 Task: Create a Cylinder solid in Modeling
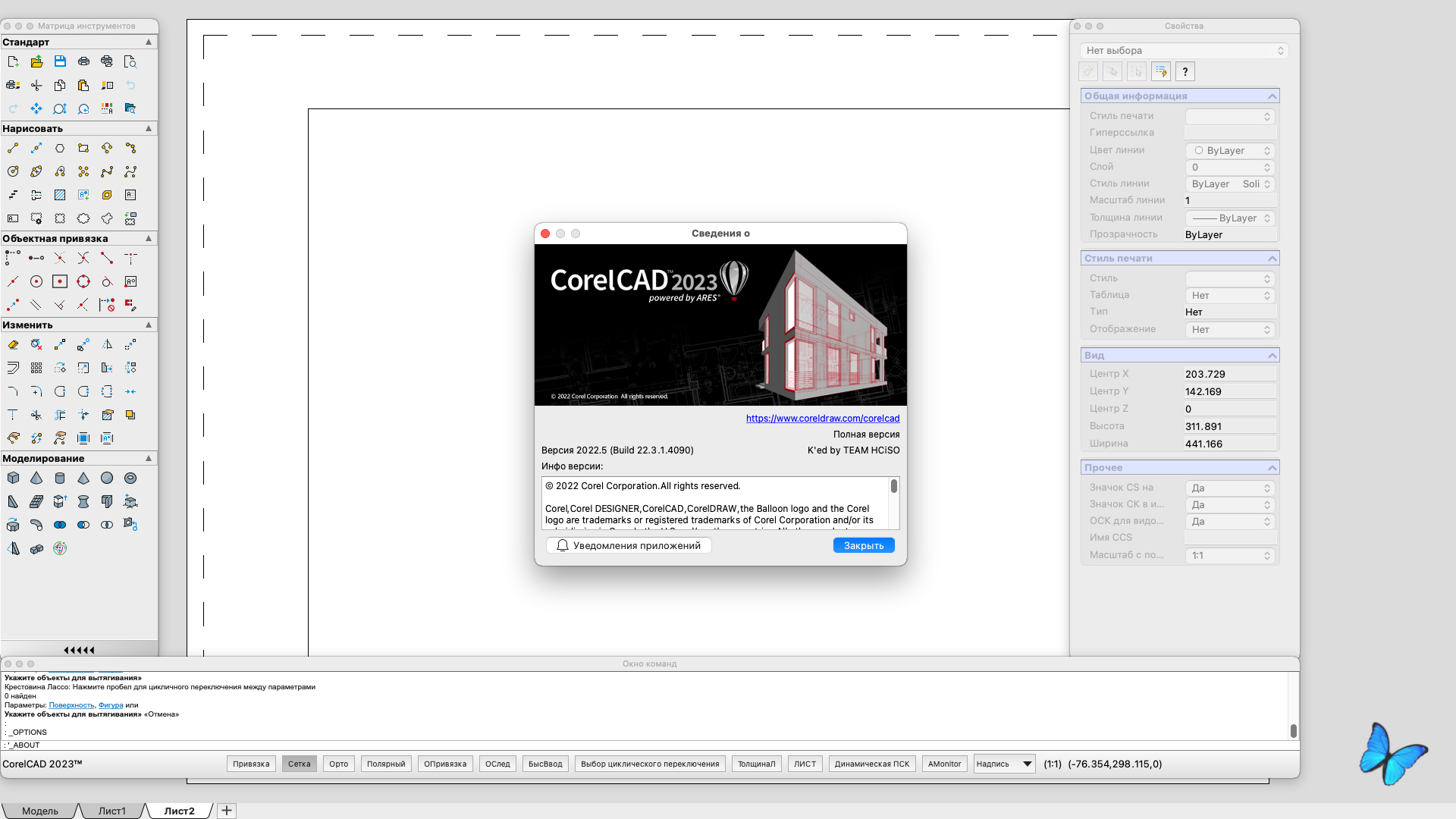(60, 478)
